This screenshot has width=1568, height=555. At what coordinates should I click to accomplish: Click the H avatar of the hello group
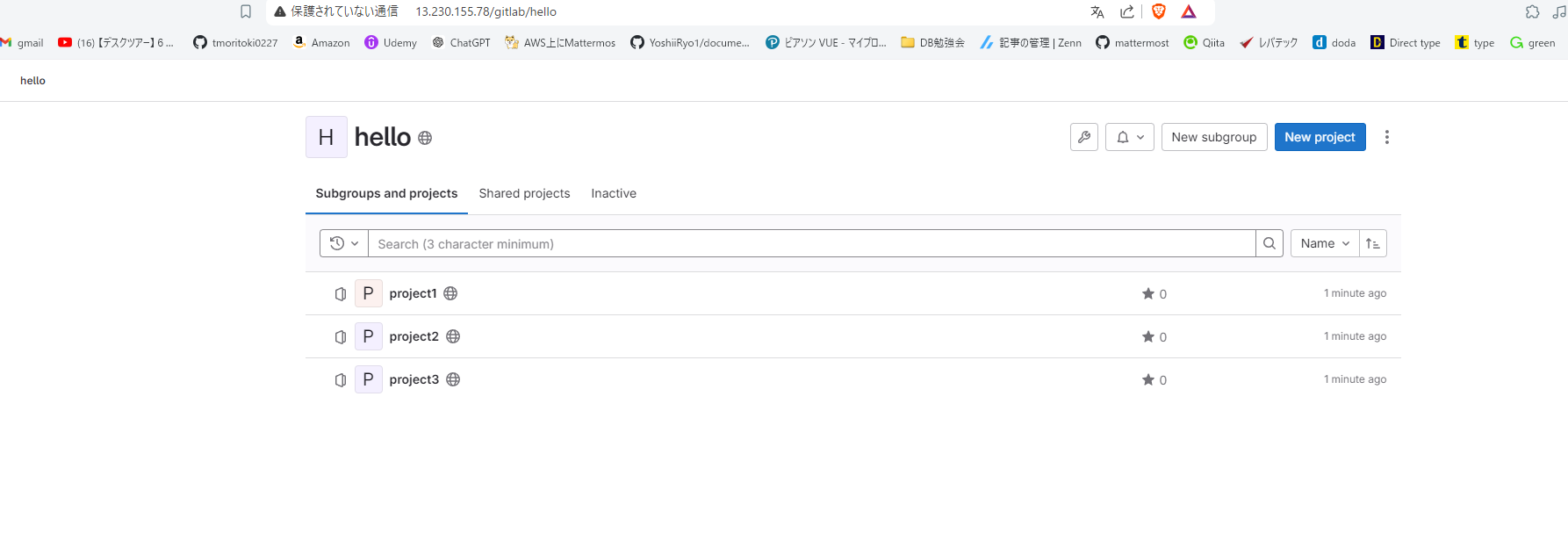tap(327, 137)
